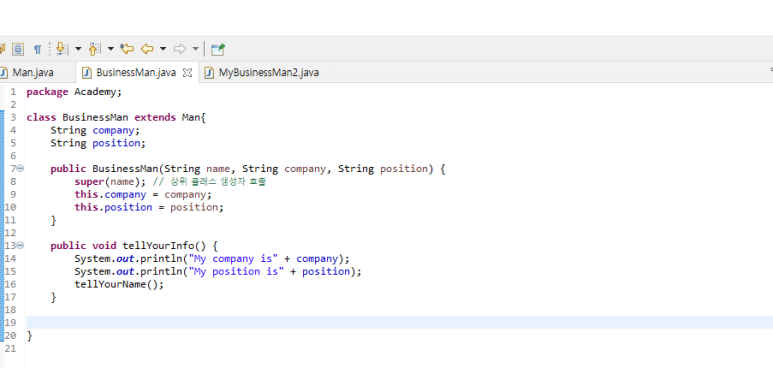Close the BusinessMan.java tab
773x368 pixels.
(187, 73)
